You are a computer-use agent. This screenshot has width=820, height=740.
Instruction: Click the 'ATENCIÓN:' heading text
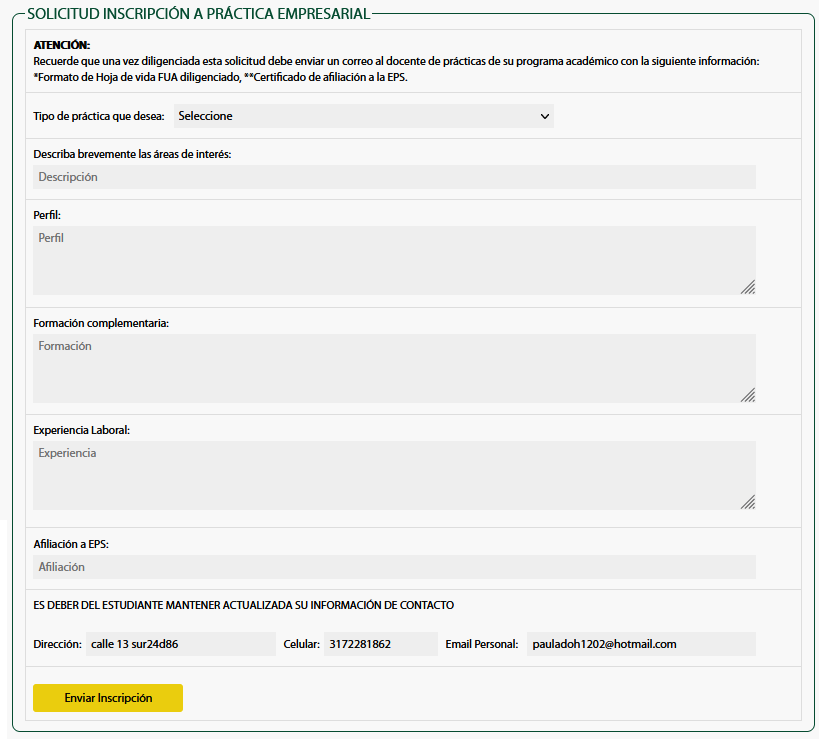click(62, 45)
